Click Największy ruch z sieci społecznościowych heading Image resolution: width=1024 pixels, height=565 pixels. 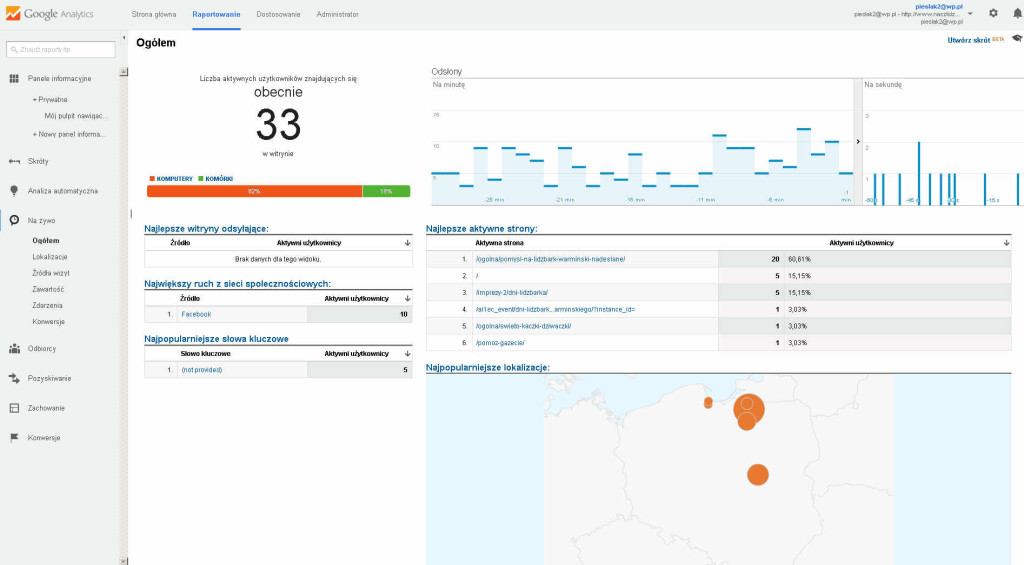238,284
